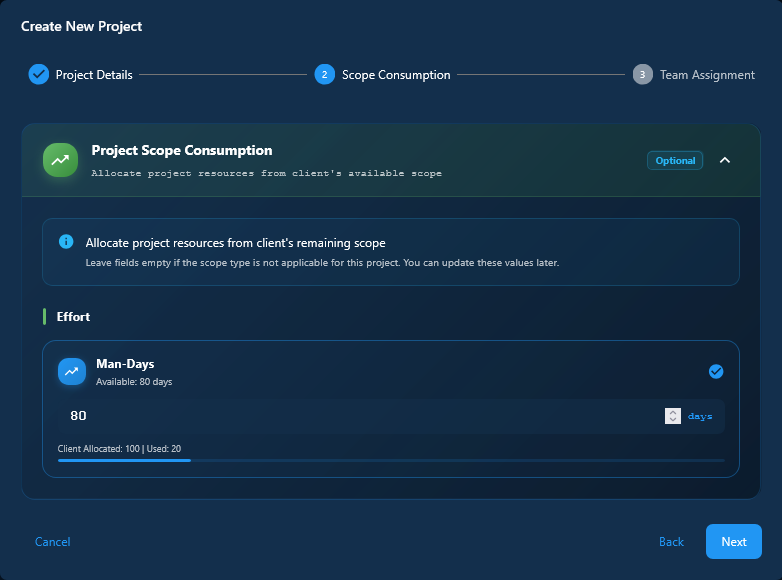Click the 'Man-Days' card title
782x580 pixels.
pyautogui.click(x=125, y=364)
